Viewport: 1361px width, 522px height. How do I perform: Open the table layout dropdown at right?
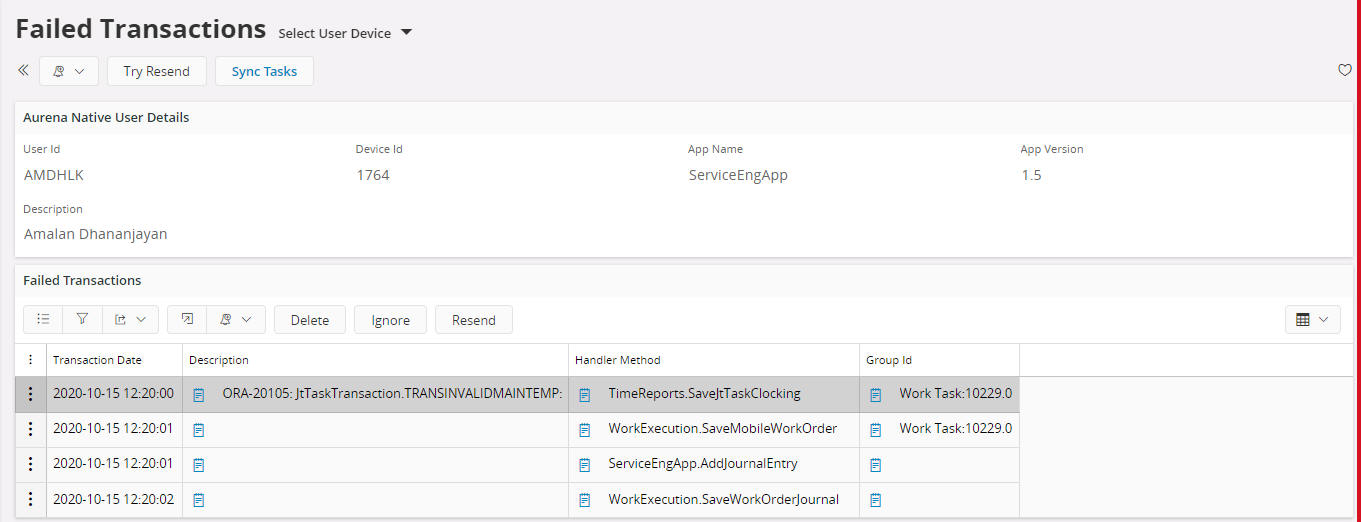pyautogui.click(x=1312, y=320)
